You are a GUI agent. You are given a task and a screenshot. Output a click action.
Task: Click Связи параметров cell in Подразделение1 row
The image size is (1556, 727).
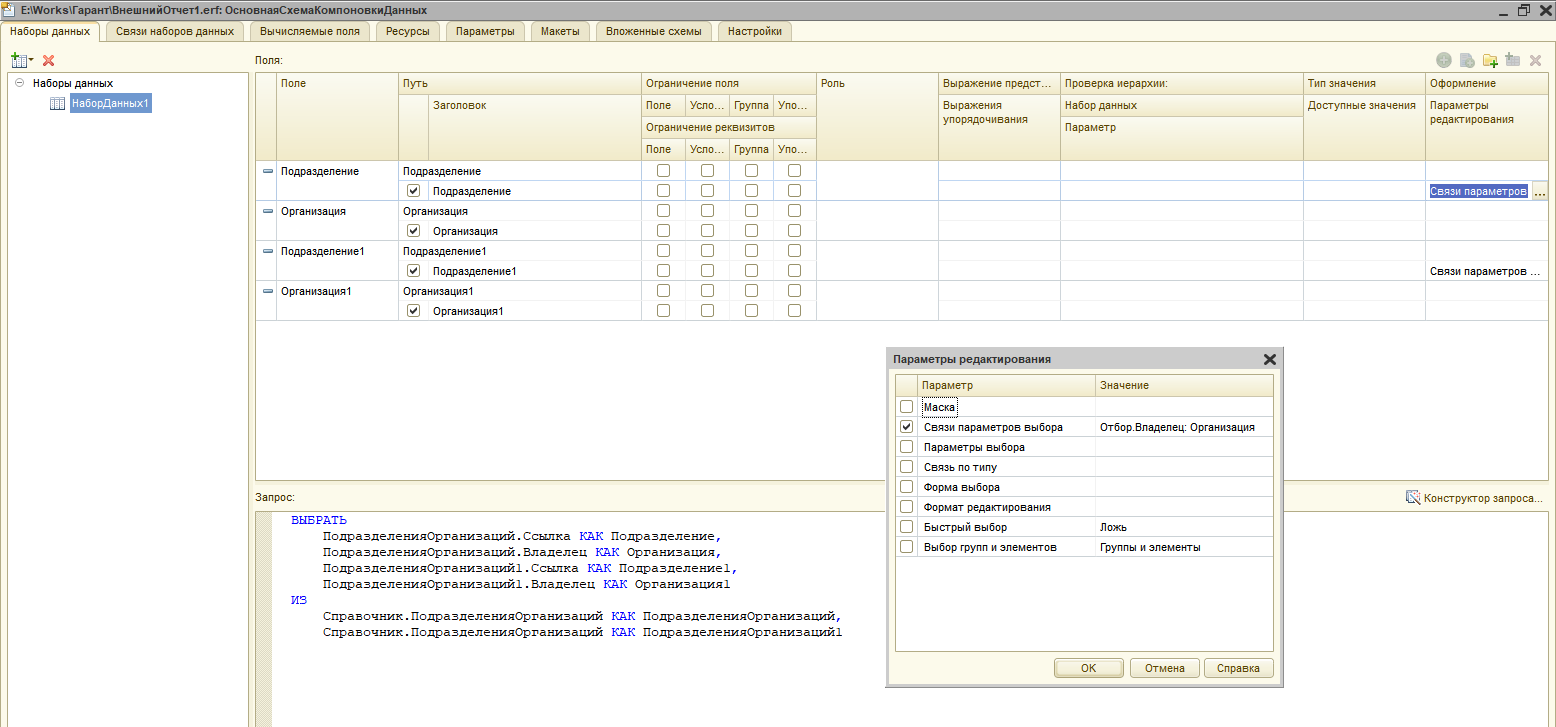tap(1486, 271)
